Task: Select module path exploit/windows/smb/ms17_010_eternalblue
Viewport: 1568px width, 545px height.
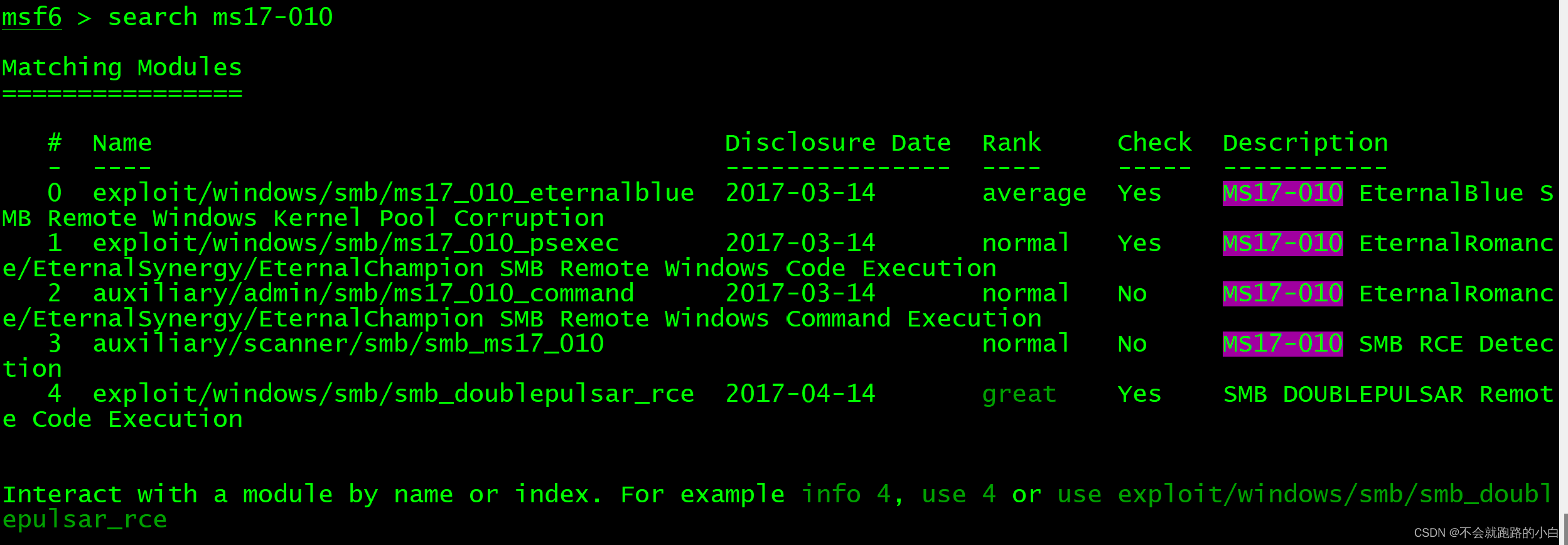Action: click(394, 193)
